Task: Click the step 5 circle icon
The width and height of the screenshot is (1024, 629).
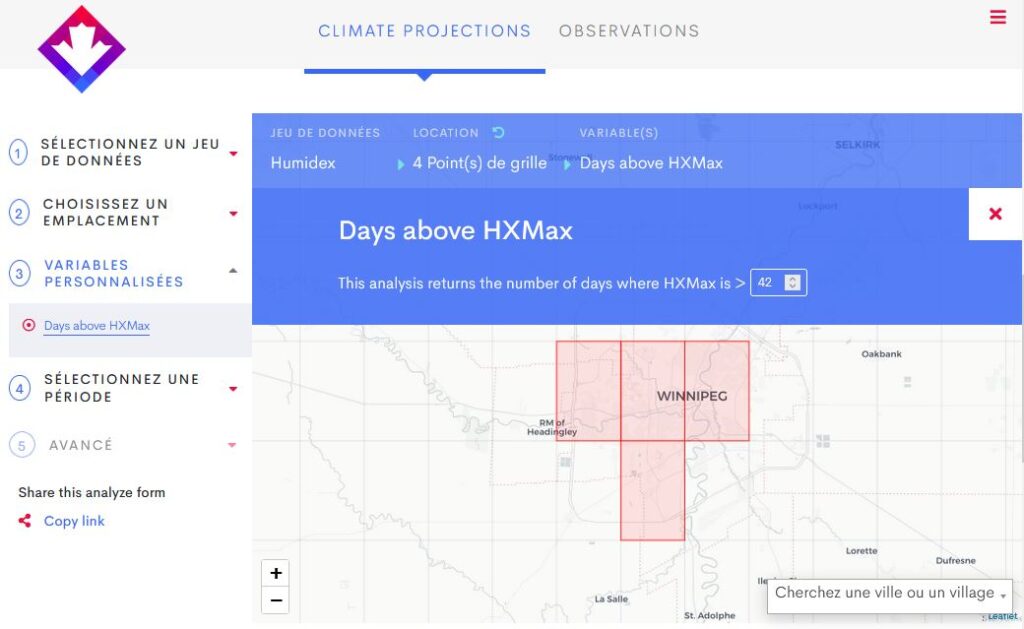Action: [22, 445]
